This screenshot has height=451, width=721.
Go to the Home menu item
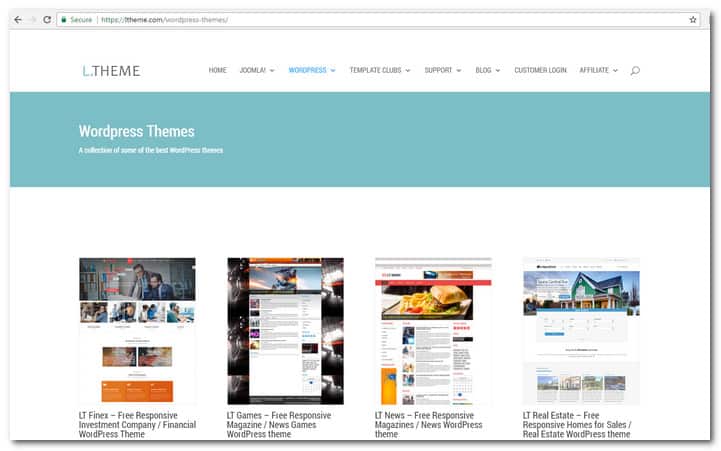217,71
